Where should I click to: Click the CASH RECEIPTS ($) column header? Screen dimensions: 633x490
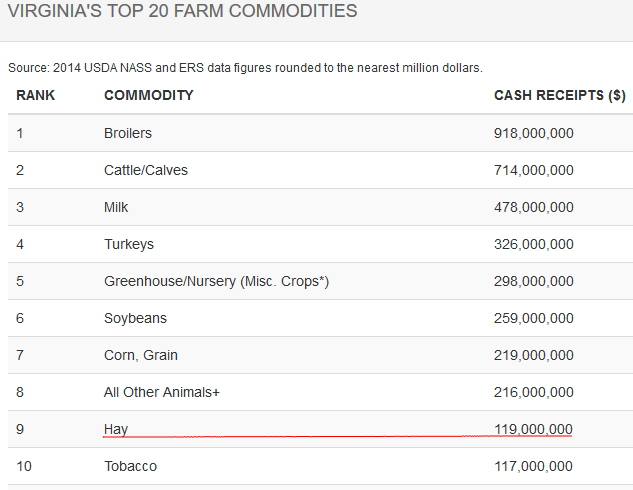(x=560, y=95)
